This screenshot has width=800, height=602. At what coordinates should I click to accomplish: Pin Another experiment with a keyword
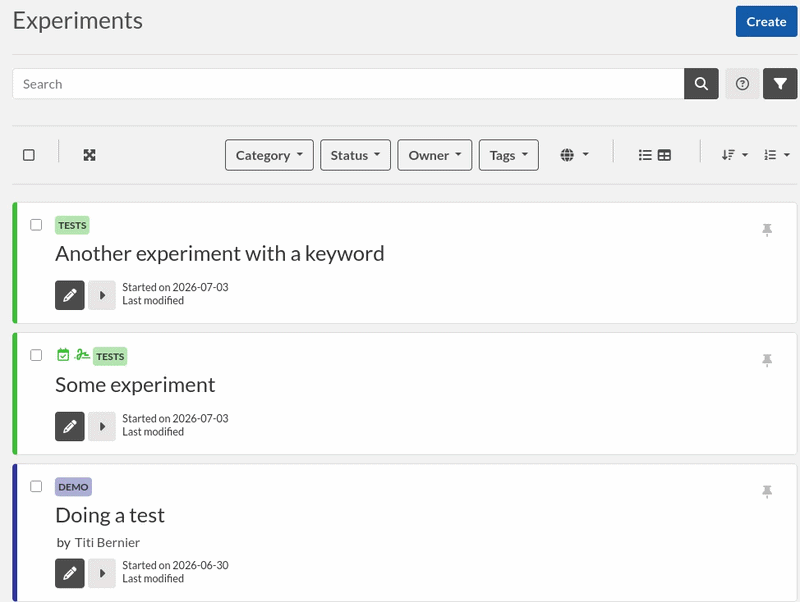pos(767,230)
